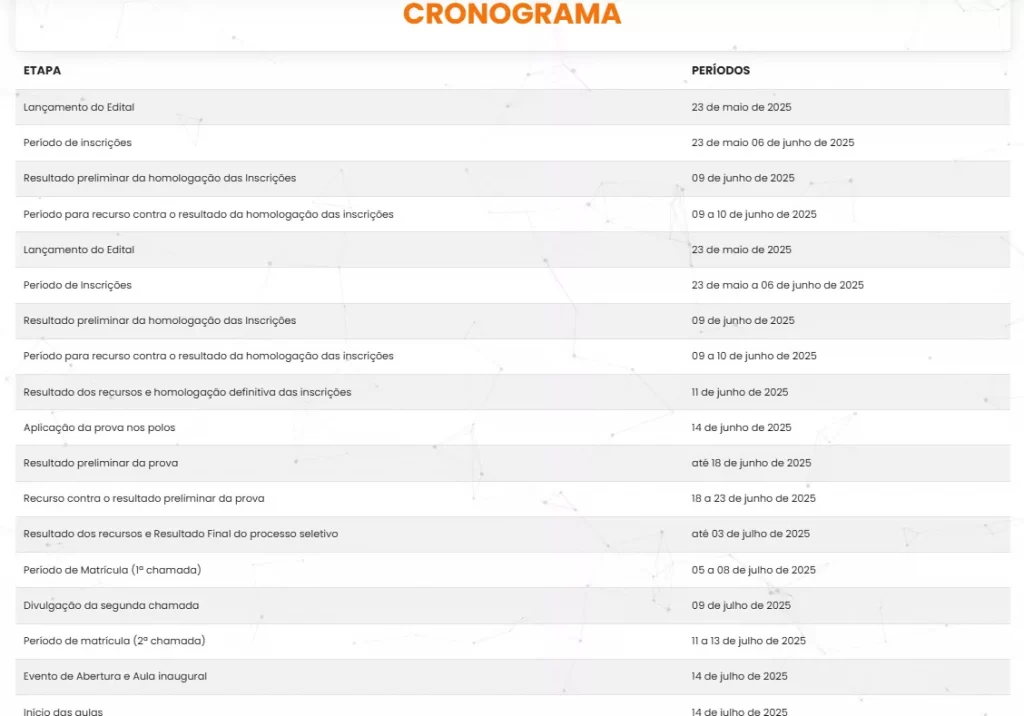The image size is (1024, 716).
Task: Select 'Aplicação da prova nos polos' row
Action: coord(99,428)
